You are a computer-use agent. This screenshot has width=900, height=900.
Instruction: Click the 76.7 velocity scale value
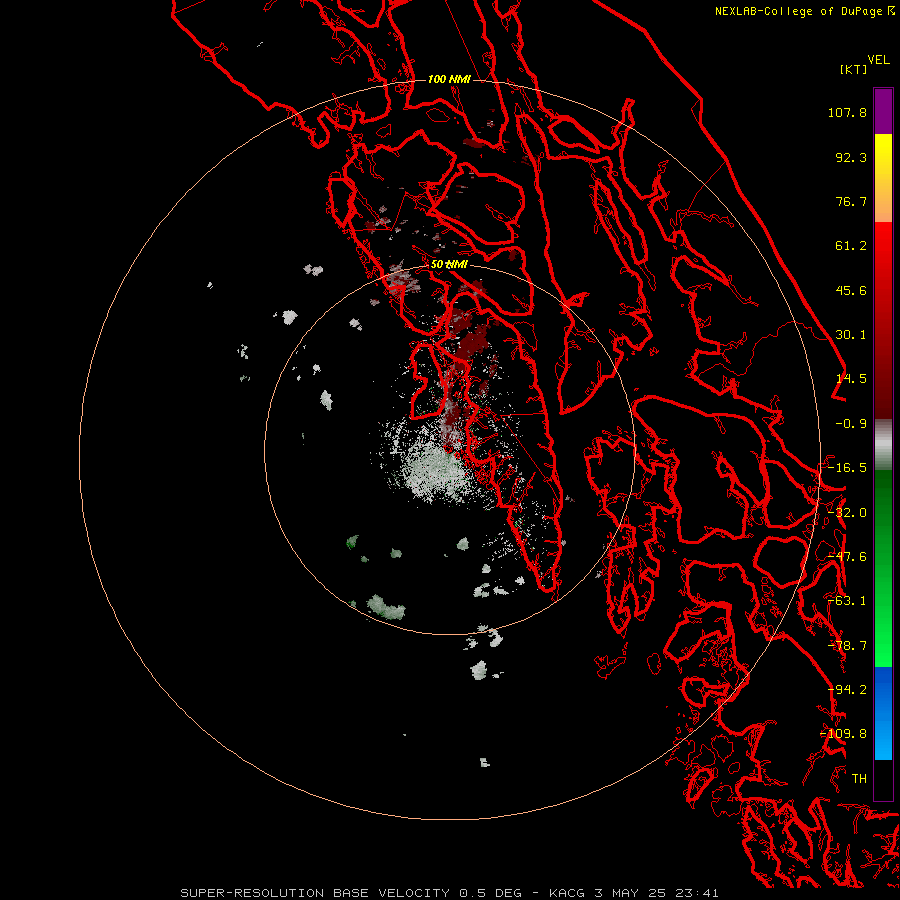[x=851, y=201]
